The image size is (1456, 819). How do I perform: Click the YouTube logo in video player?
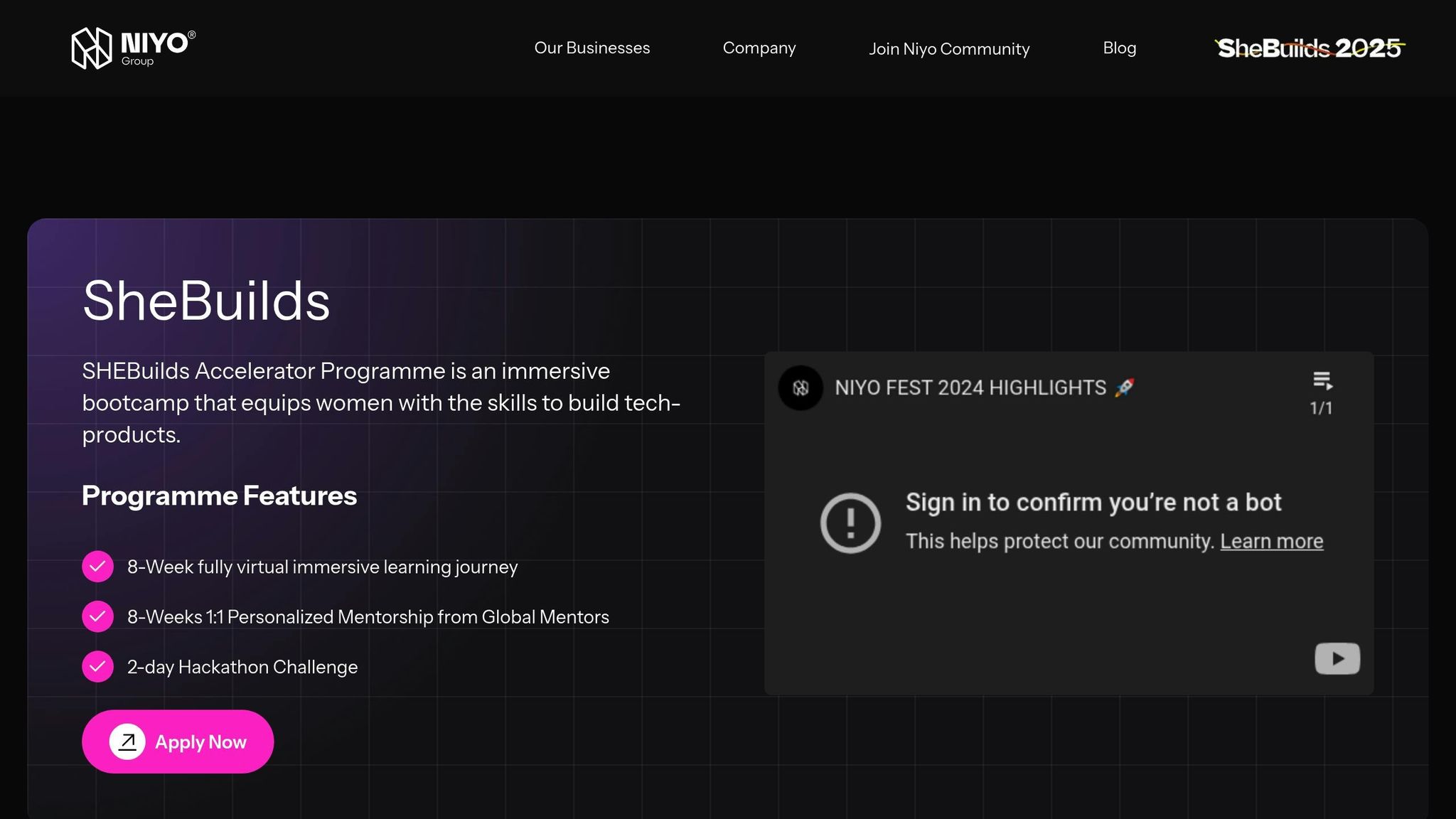tap(1337, 658)
